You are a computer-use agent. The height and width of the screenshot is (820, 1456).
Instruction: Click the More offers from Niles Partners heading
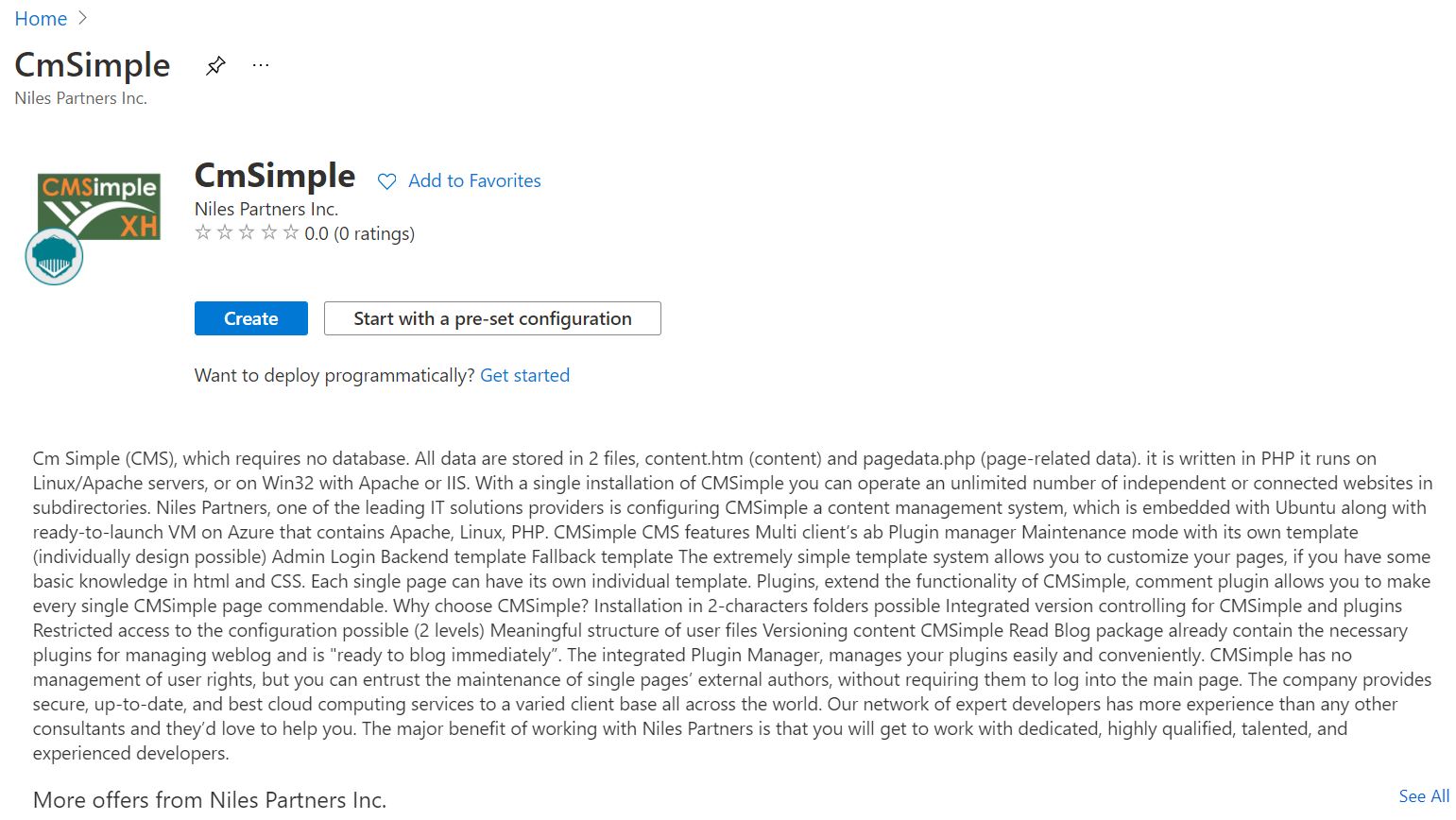(x=210, y=799)
